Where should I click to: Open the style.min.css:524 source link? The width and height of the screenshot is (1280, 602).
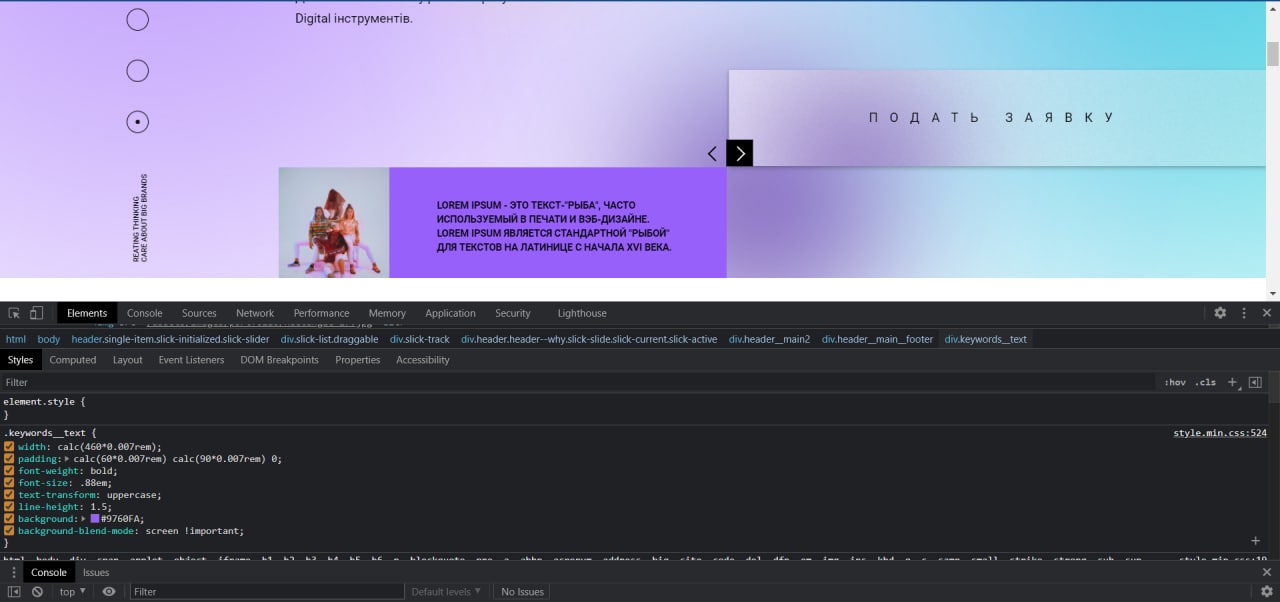[x=1219, y=434]
